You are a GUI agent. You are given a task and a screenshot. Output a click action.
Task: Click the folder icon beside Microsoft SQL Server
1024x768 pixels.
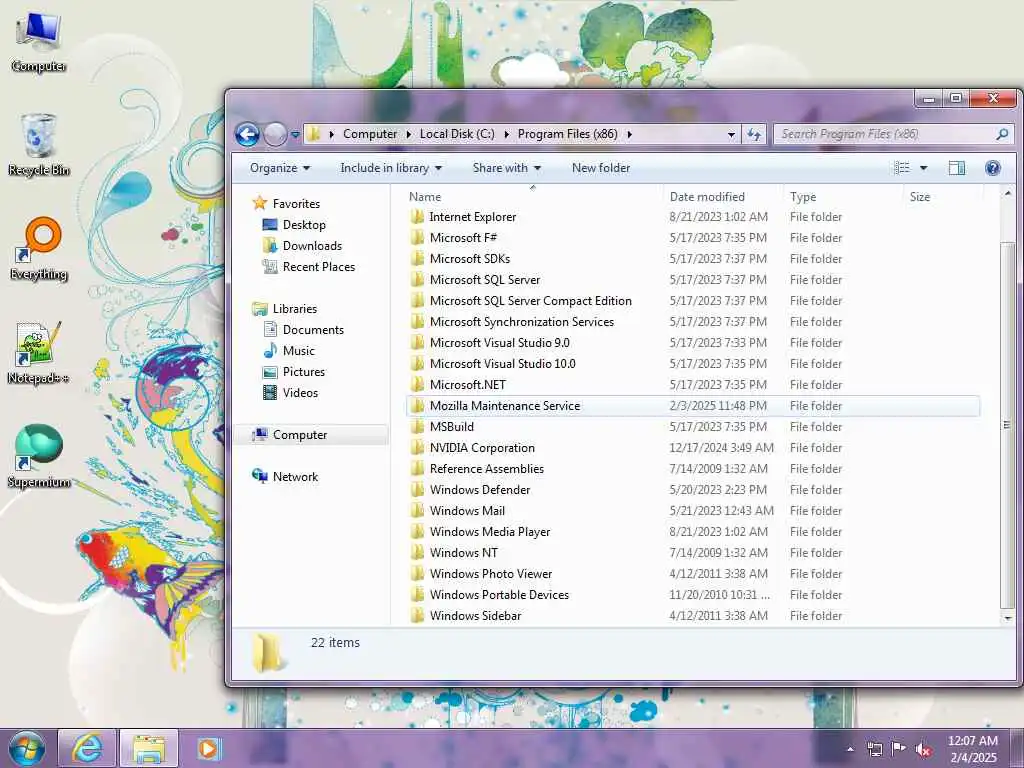(417, 280)
